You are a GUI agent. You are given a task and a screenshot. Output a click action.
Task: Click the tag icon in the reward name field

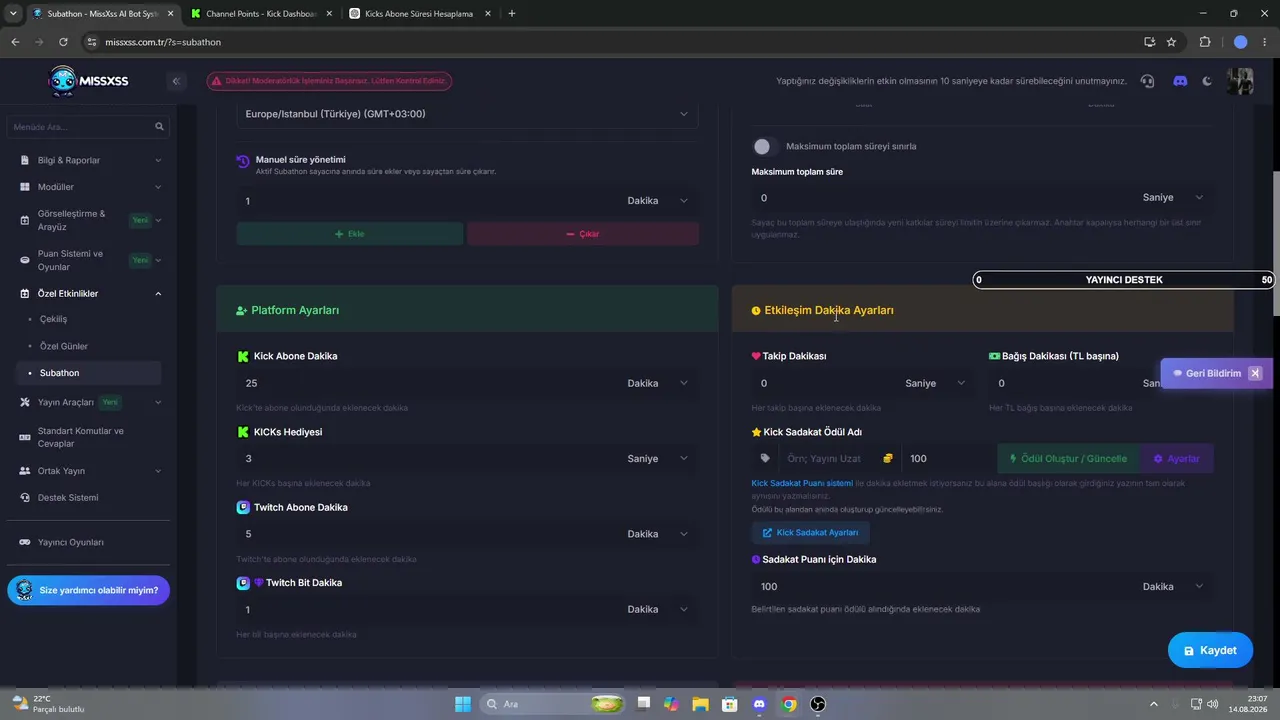766,459
